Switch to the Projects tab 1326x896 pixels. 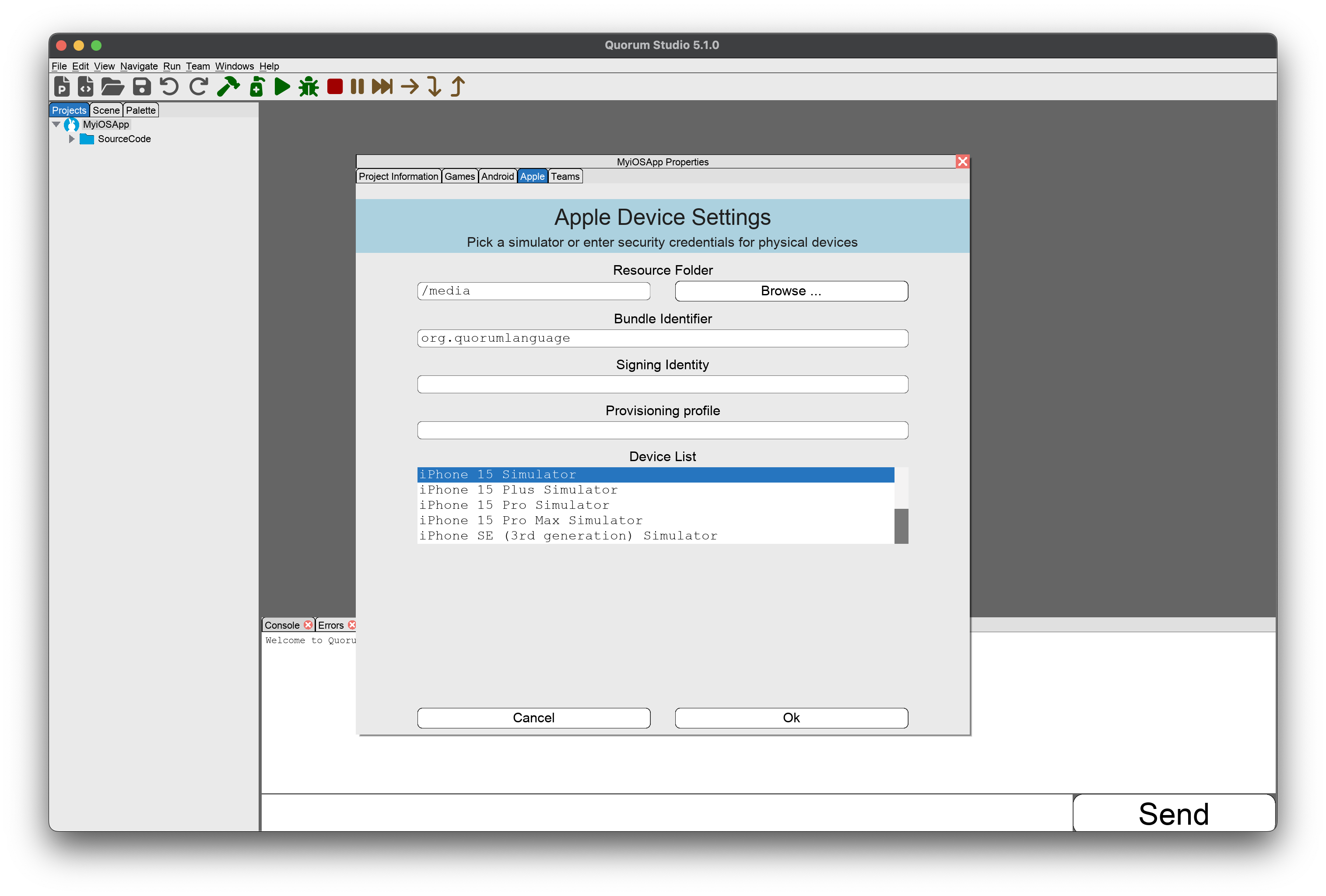pyautogui.click(x=69, y=111)
